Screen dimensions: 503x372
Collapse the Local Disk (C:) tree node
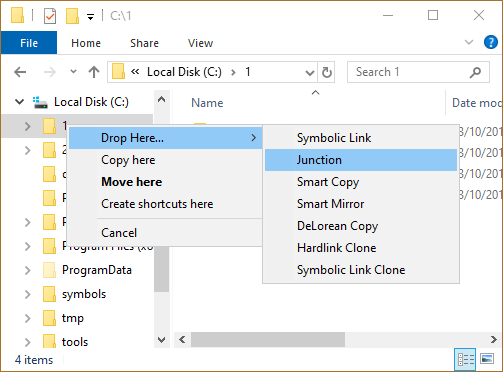click(19, 102)
